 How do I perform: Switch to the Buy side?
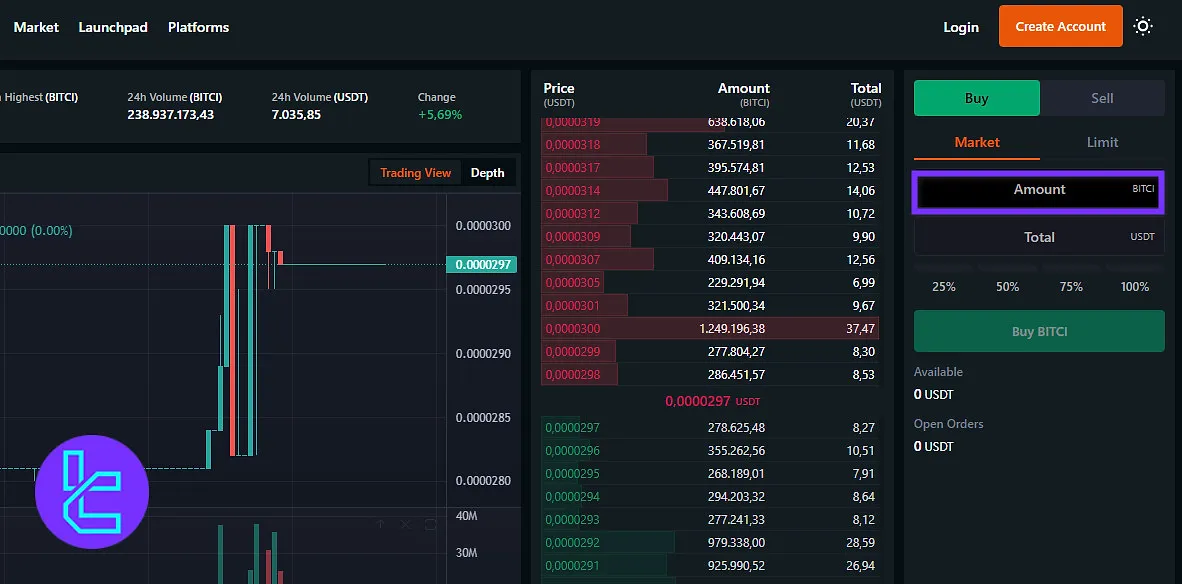(x=976, y=98)
